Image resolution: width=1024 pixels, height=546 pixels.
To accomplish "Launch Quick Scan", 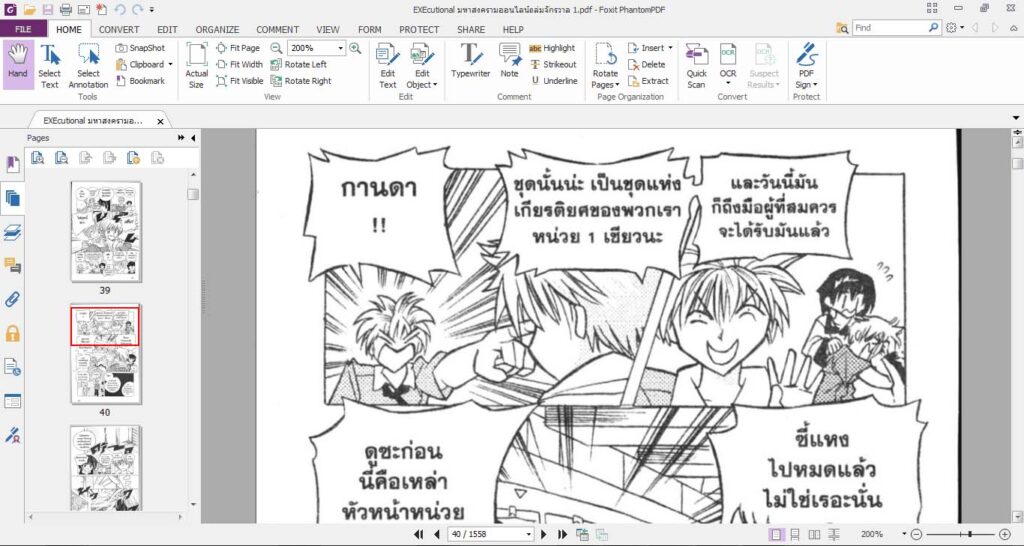I will point(697,66).
